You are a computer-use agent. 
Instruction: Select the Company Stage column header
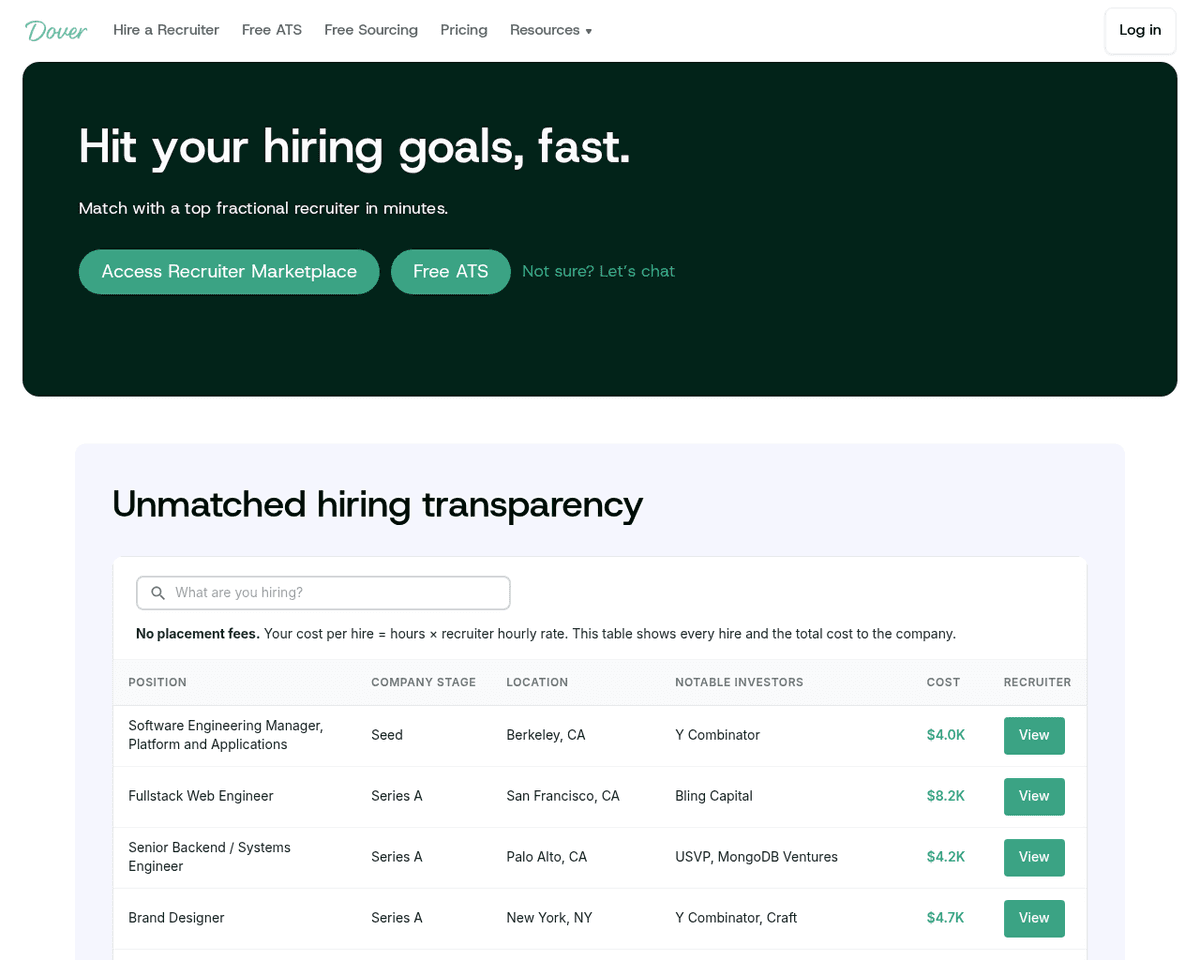coord(423,683)
